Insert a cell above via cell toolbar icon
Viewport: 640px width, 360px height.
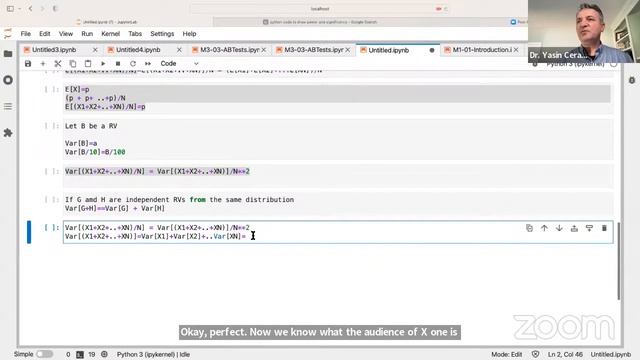[x=574, y=228]
